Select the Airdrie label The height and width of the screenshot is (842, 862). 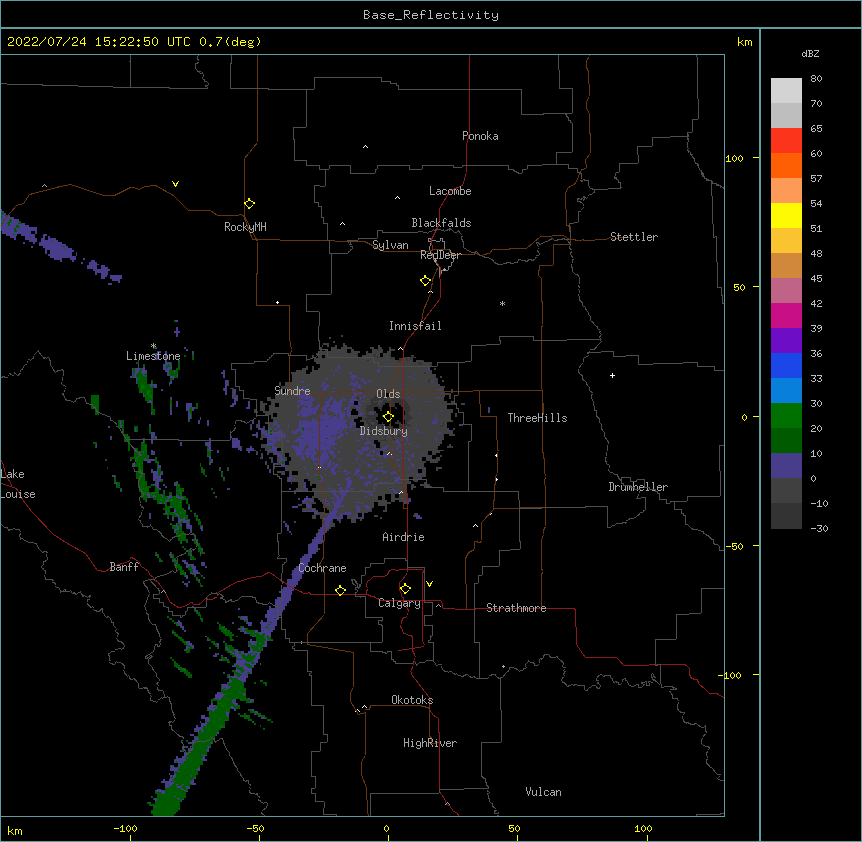[x=403, y=537]
